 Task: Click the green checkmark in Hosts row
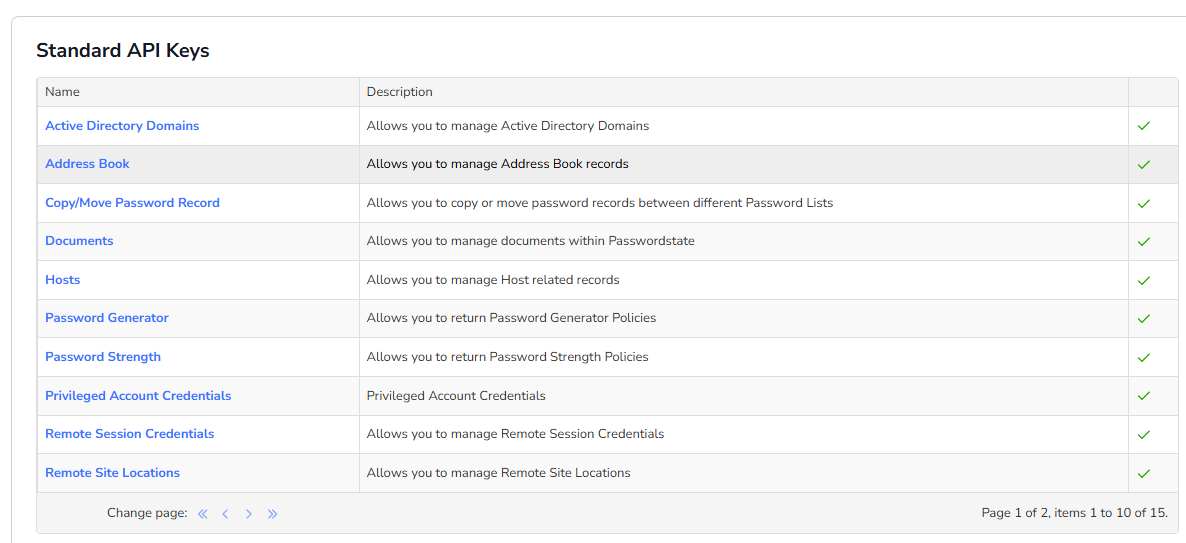1144,280
